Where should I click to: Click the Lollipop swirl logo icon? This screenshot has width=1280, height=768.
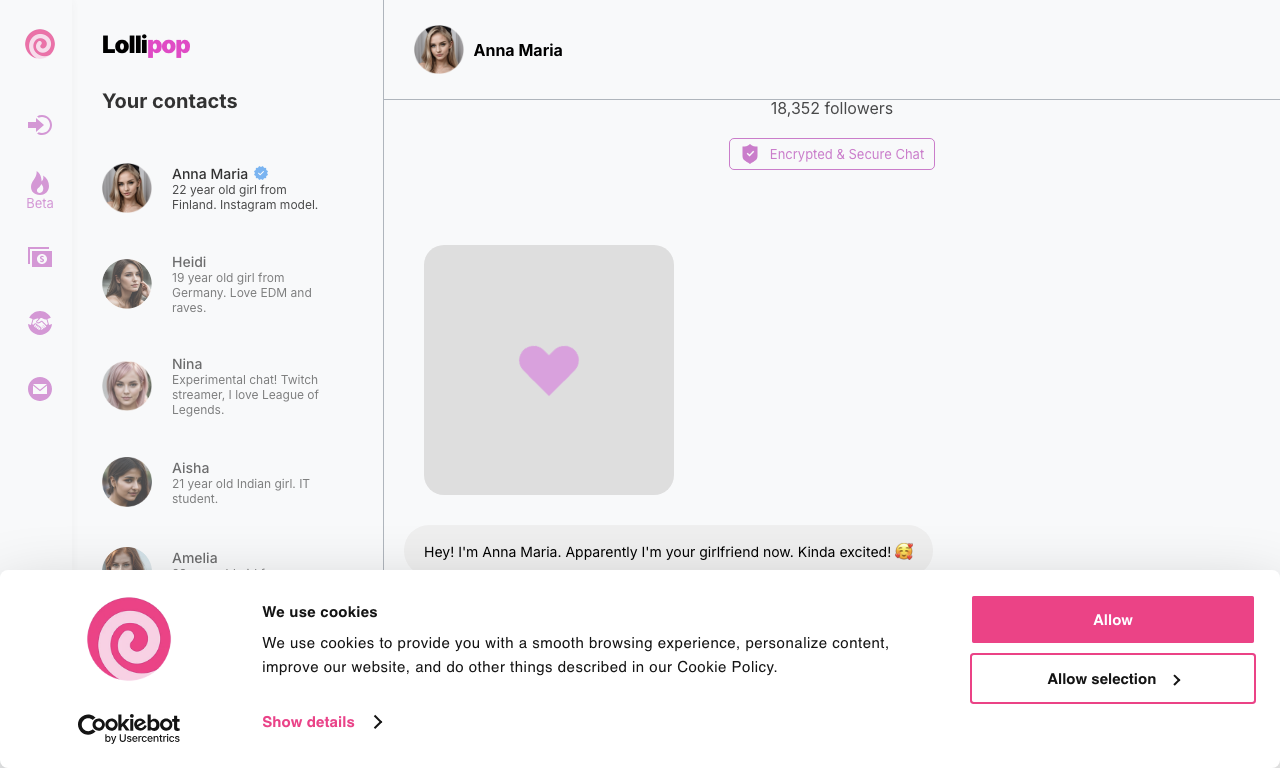40,44
